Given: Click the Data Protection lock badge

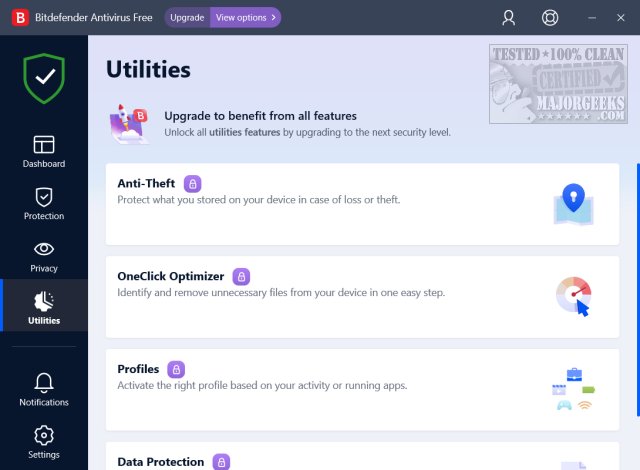Looking at the screenshot, I should click(x=221, y=461).
